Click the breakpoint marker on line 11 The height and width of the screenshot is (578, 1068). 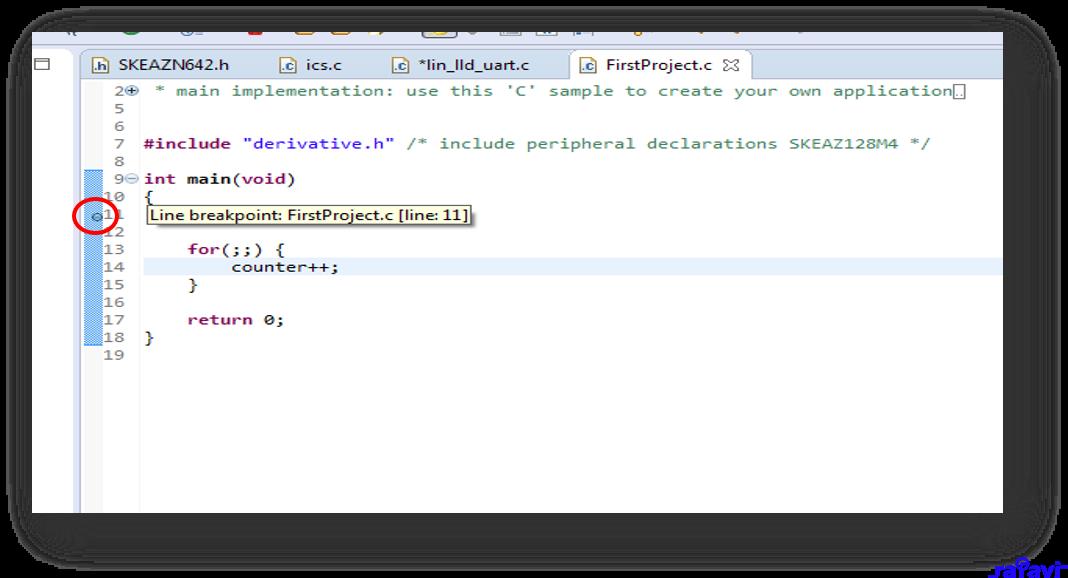coord(95,216)
